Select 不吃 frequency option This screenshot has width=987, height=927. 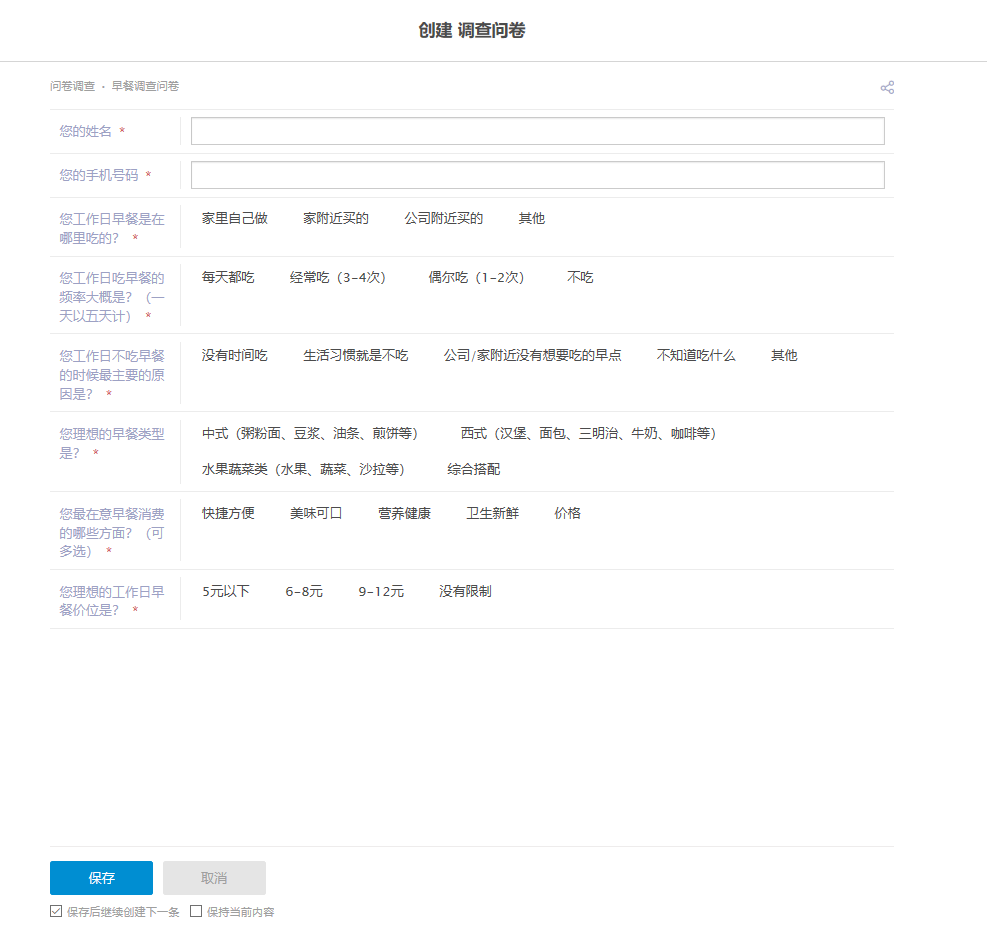[x=580, y=278]
